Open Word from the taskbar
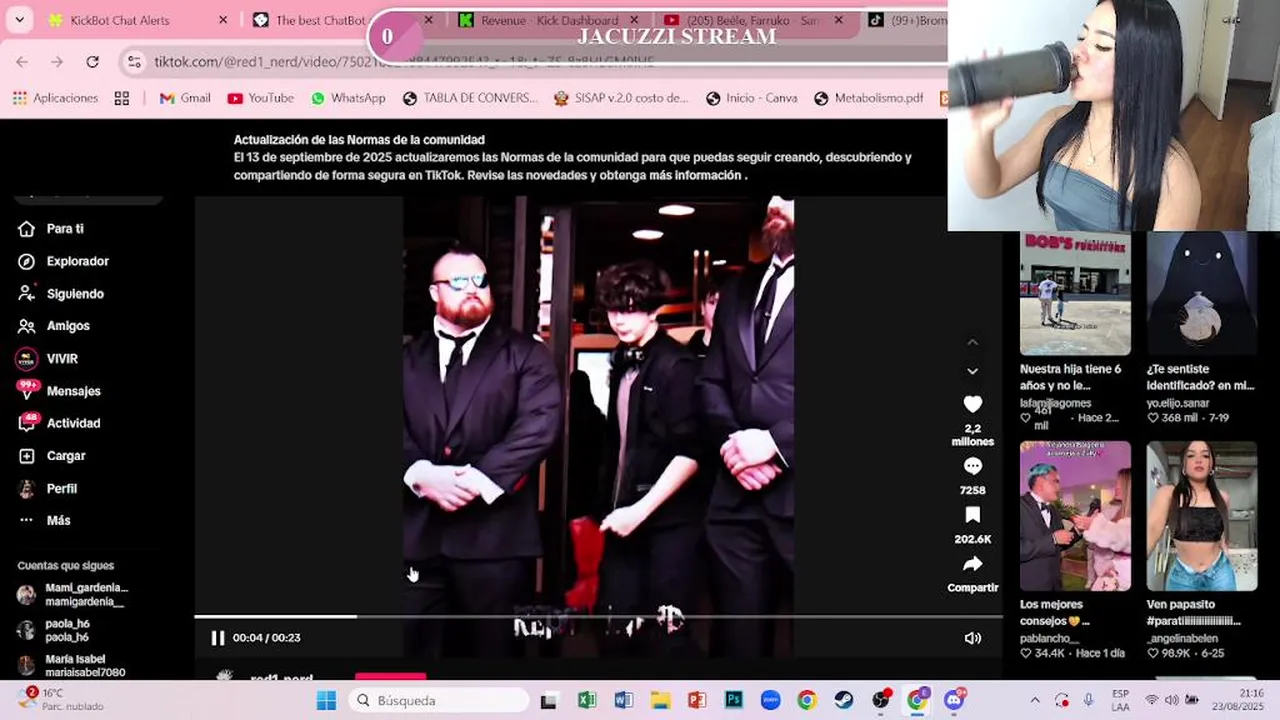1280x720 pixels. (623, 700)
